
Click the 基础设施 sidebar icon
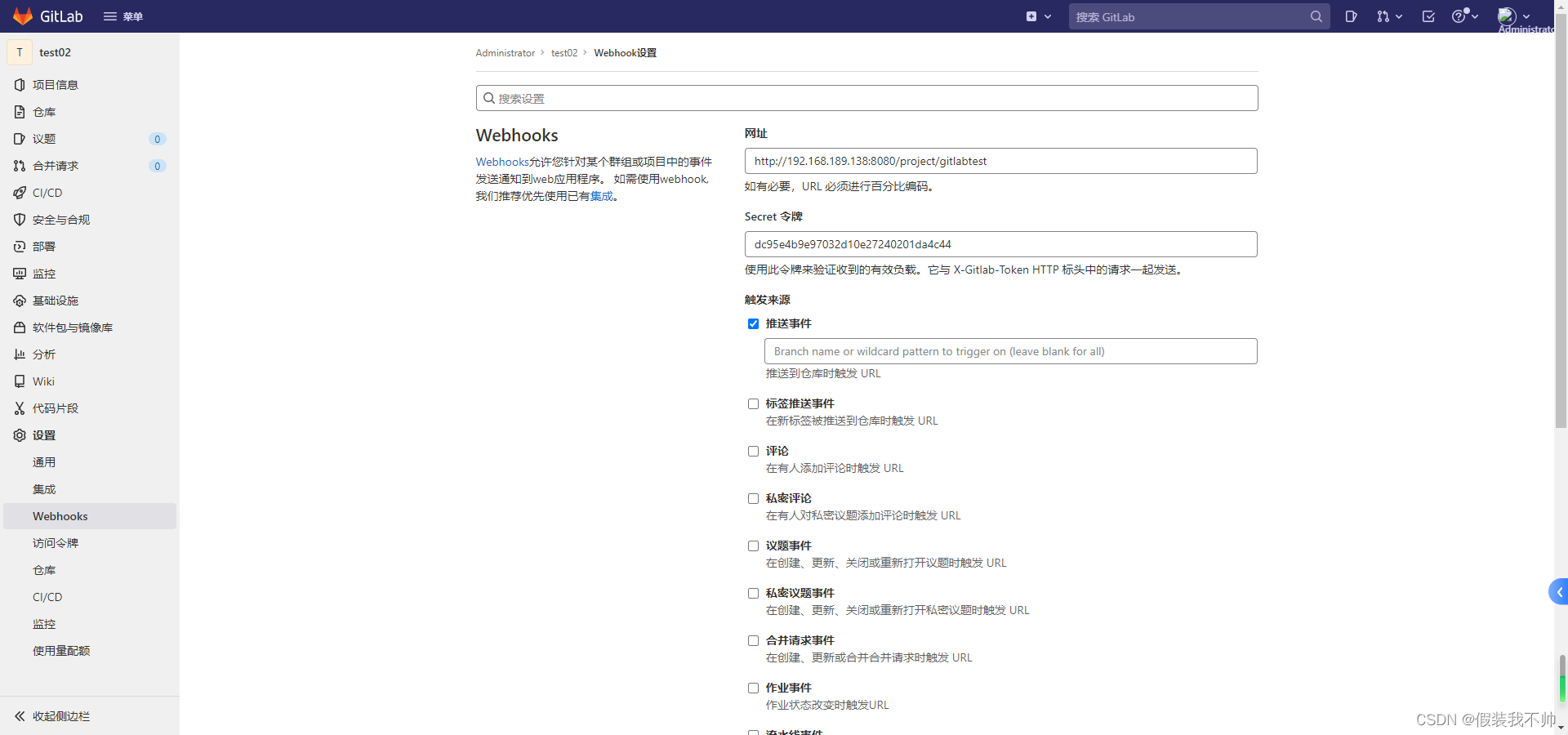point(20,301)
